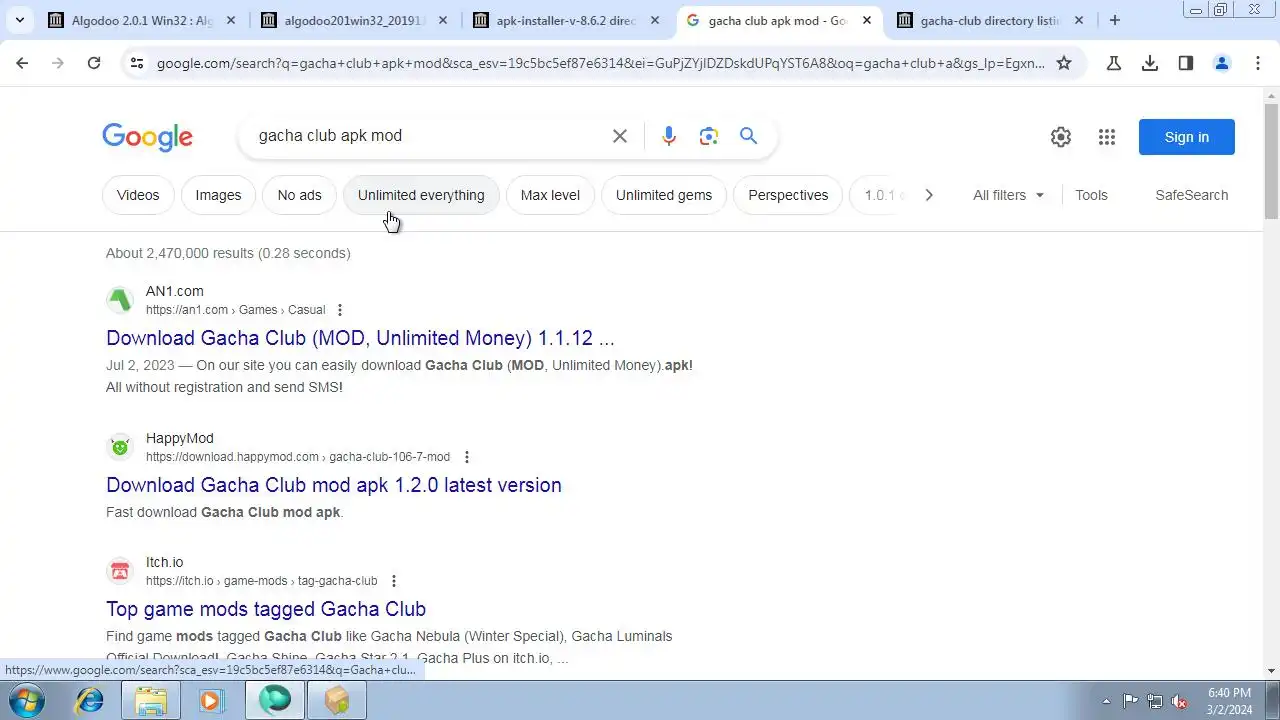Viewport: 1280px width, 720px height.
Task: Open Chrome Labs flask icon
Action: tap(1114, 63)
